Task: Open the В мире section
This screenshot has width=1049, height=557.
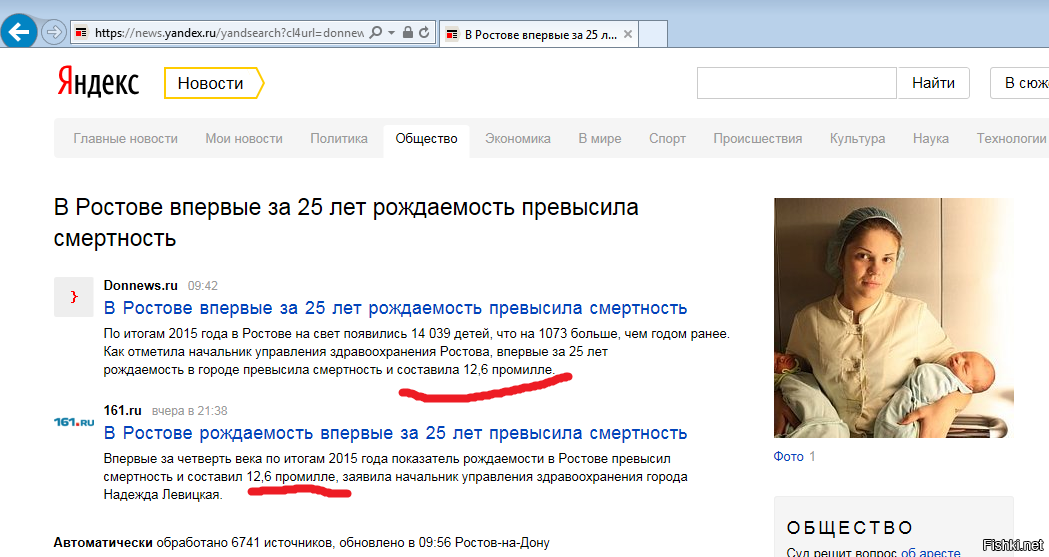Action: pyautogui.click(x=600, y=138)
